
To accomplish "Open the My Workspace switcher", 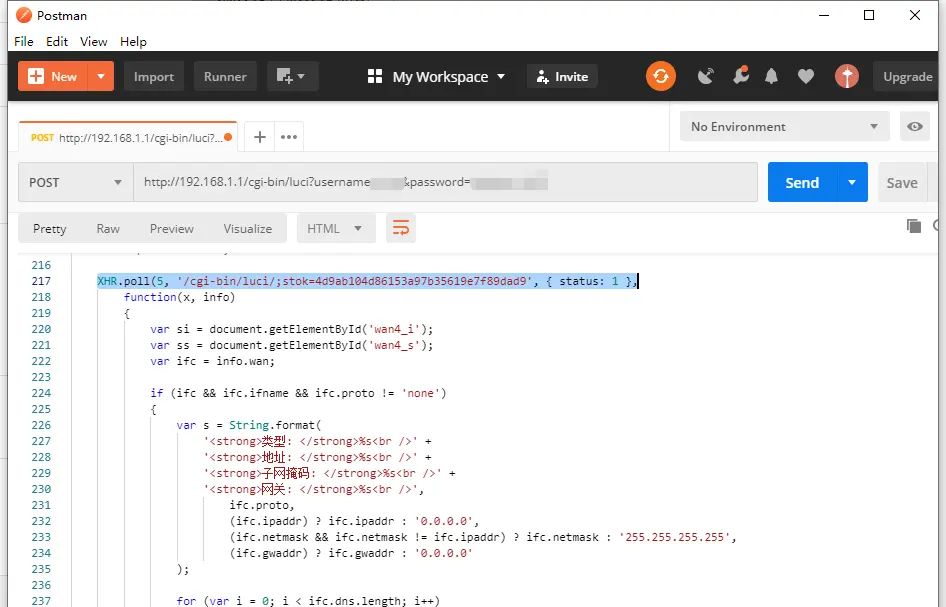I will click(x=436, y=77).
